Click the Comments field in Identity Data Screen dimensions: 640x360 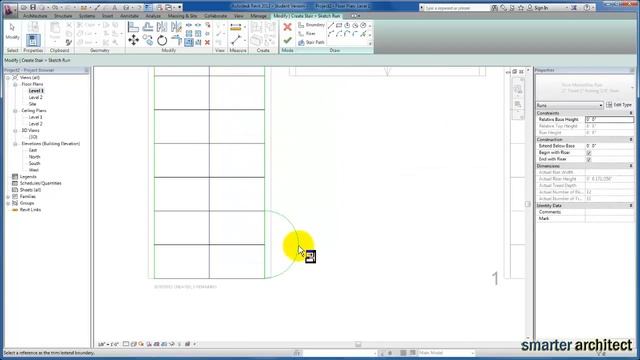(x=609, y=212)
